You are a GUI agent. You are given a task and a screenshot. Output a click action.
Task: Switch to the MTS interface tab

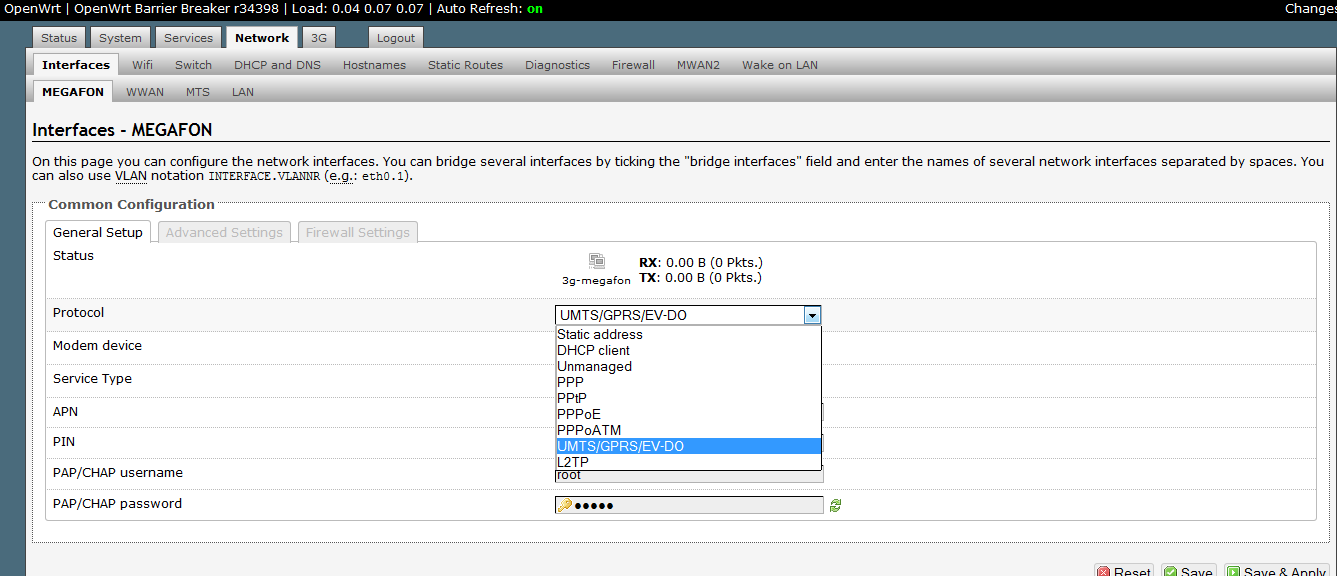198,92
